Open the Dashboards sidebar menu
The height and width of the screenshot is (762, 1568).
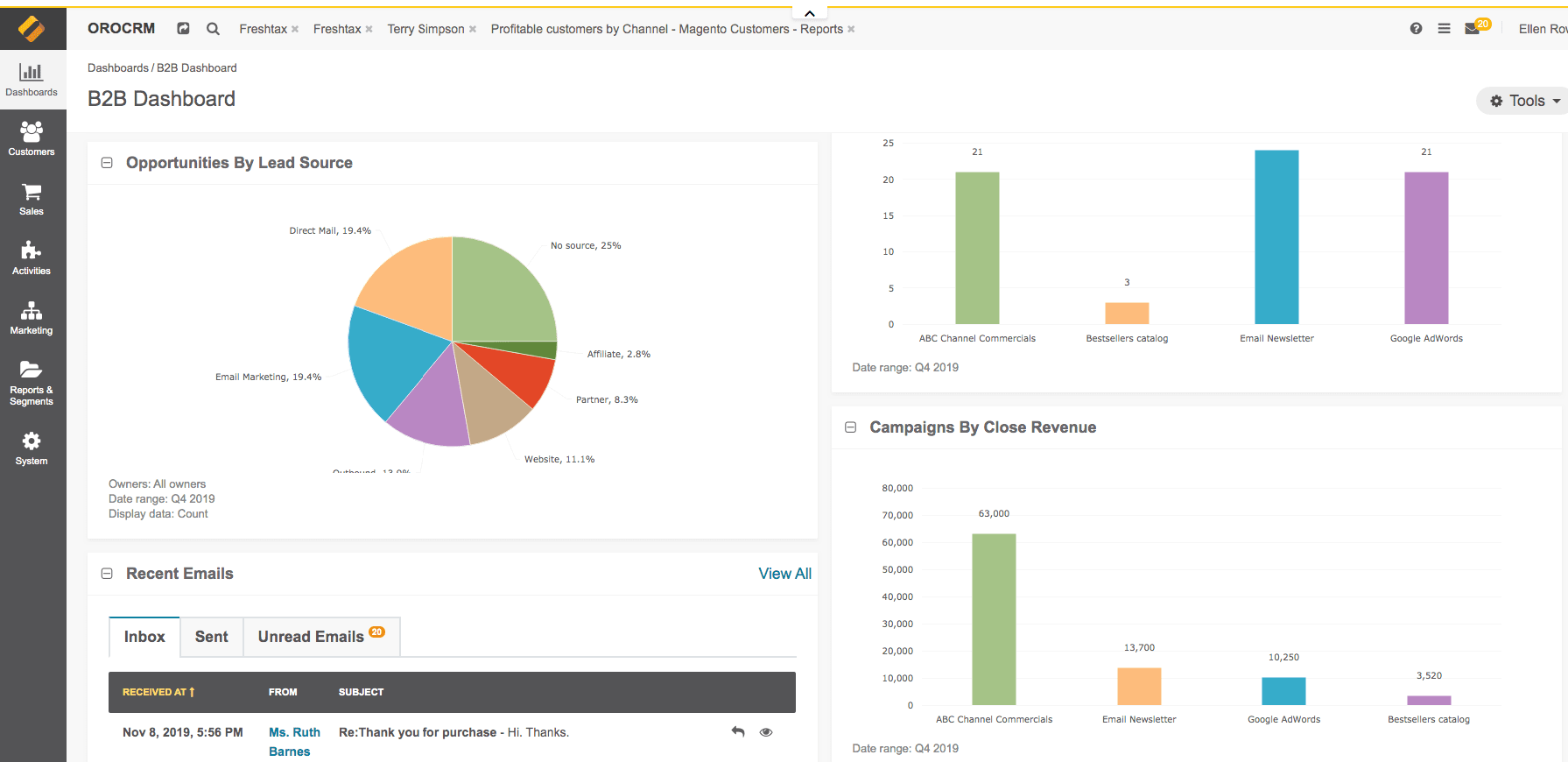[x=32, y=80]
